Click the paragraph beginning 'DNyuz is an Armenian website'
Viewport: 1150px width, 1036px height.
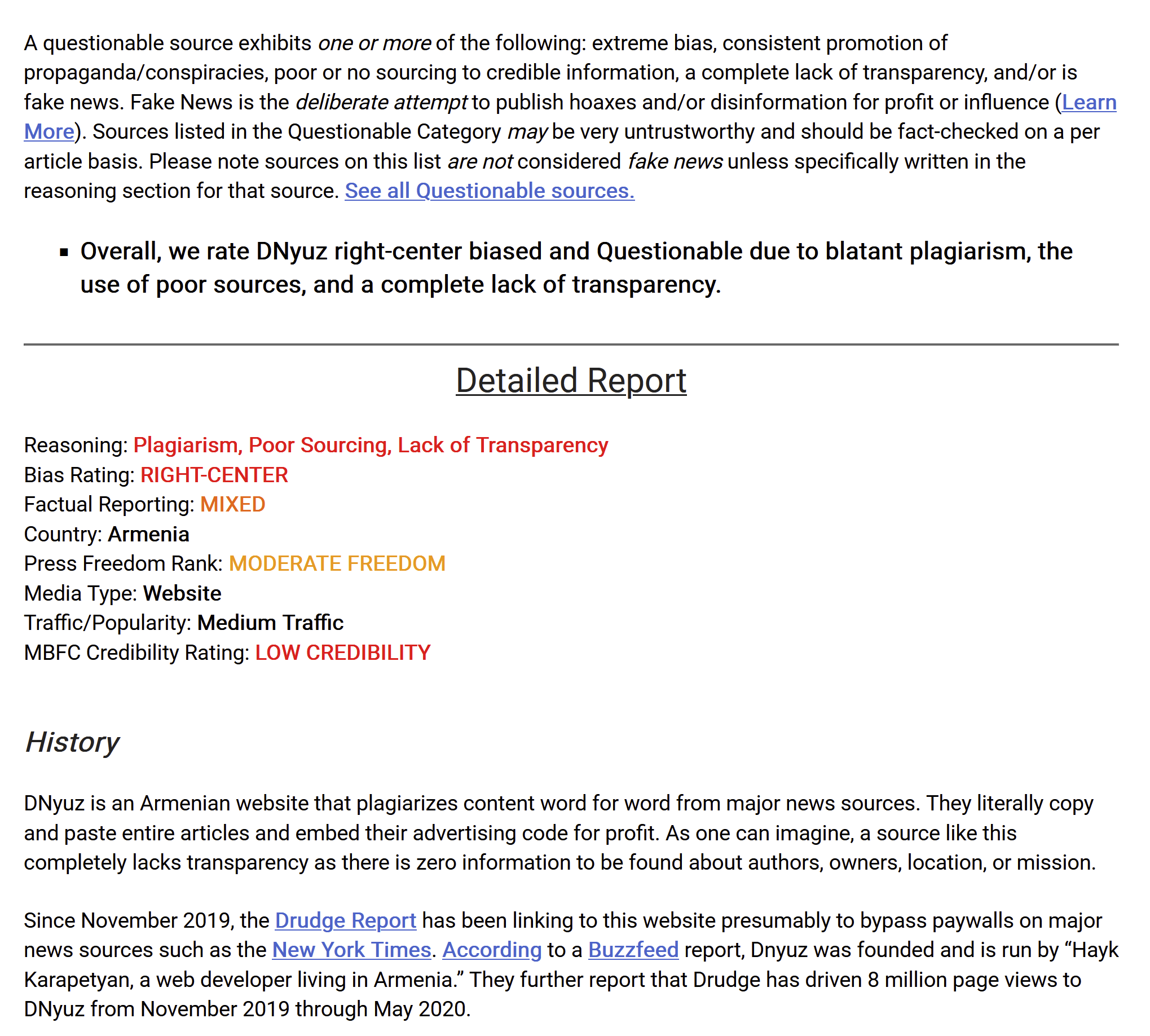click(558, 833)
